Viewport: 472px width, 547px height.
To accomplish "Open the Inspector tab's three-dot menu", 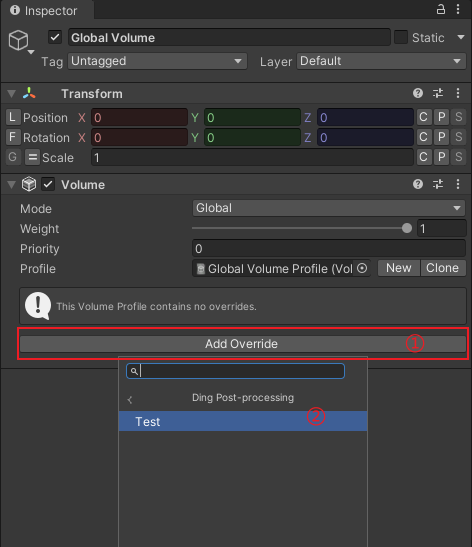I will 458,9.
